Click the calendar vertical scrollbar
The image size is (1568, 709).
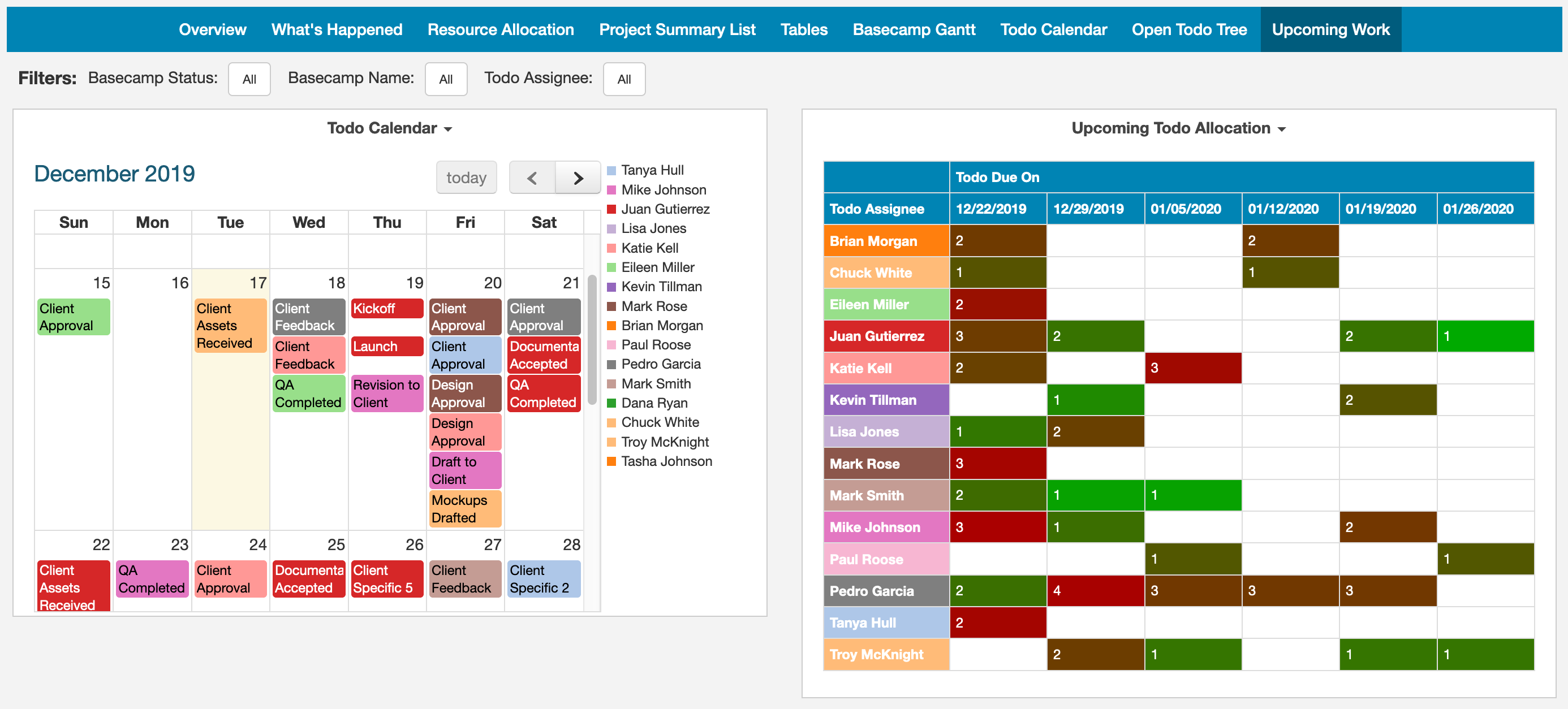(592, 341)
